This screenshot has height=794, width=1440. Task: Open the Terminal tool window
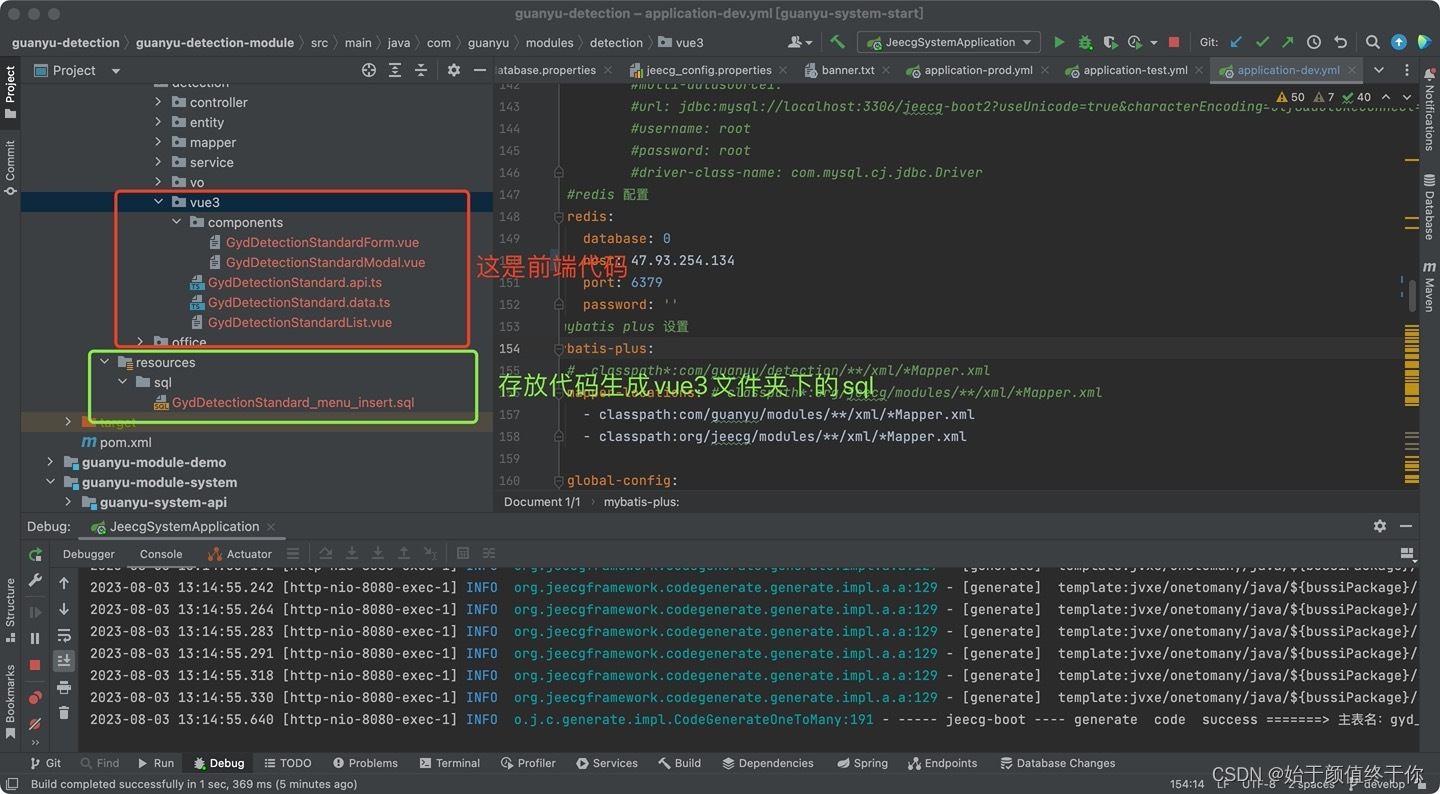click(x=450, y=763)
